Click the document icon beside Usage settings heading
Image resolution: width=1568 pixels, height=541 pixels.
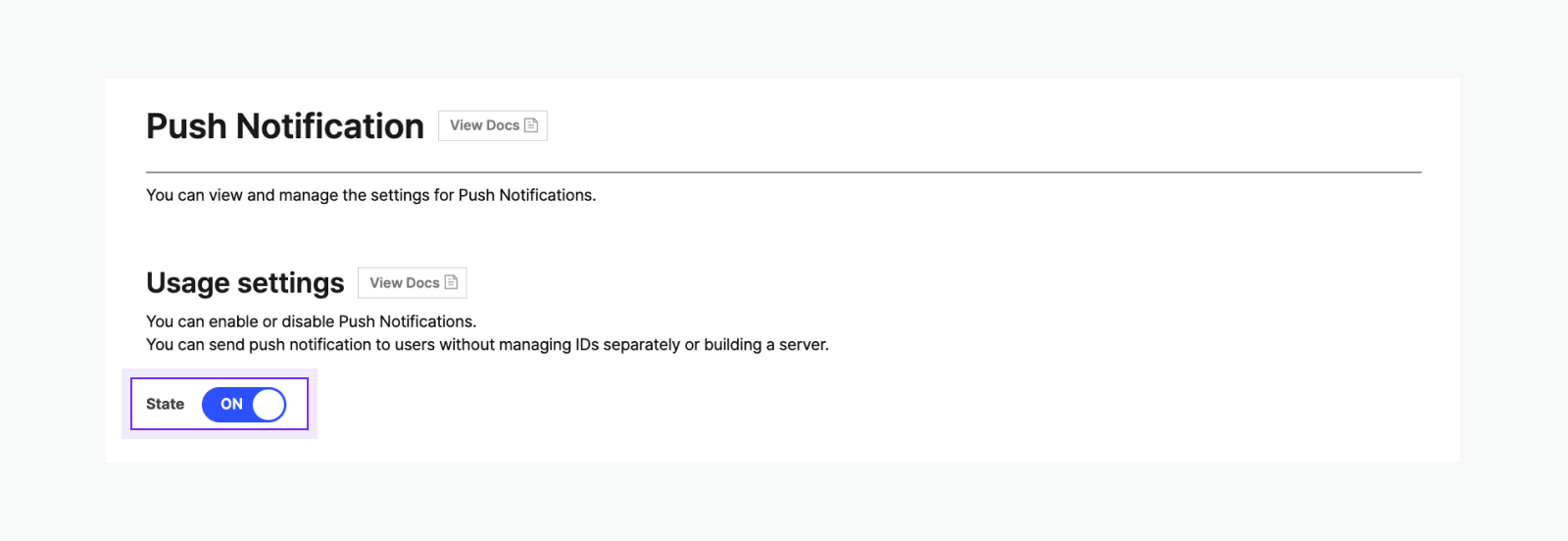tap(451, 282)
